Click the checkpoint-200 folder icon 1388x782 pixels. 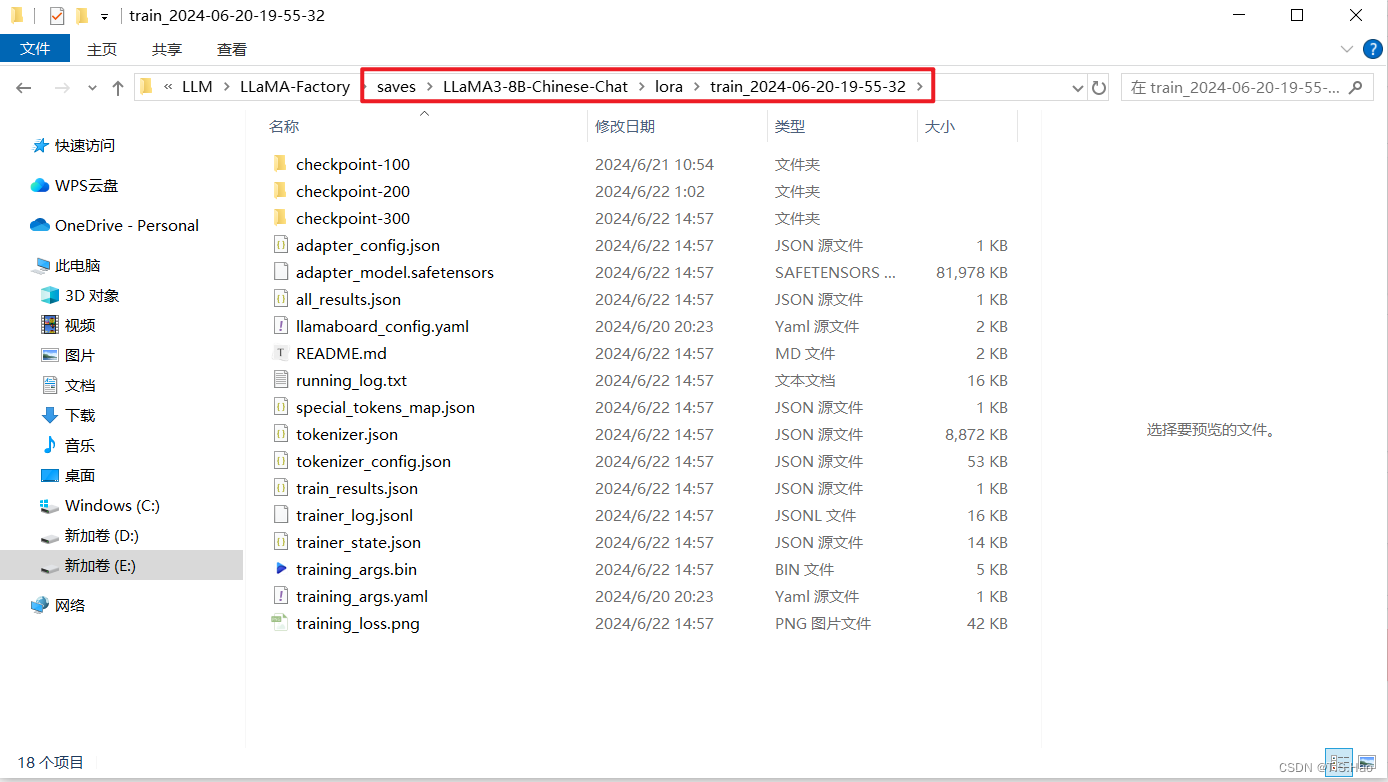[280, 191]
